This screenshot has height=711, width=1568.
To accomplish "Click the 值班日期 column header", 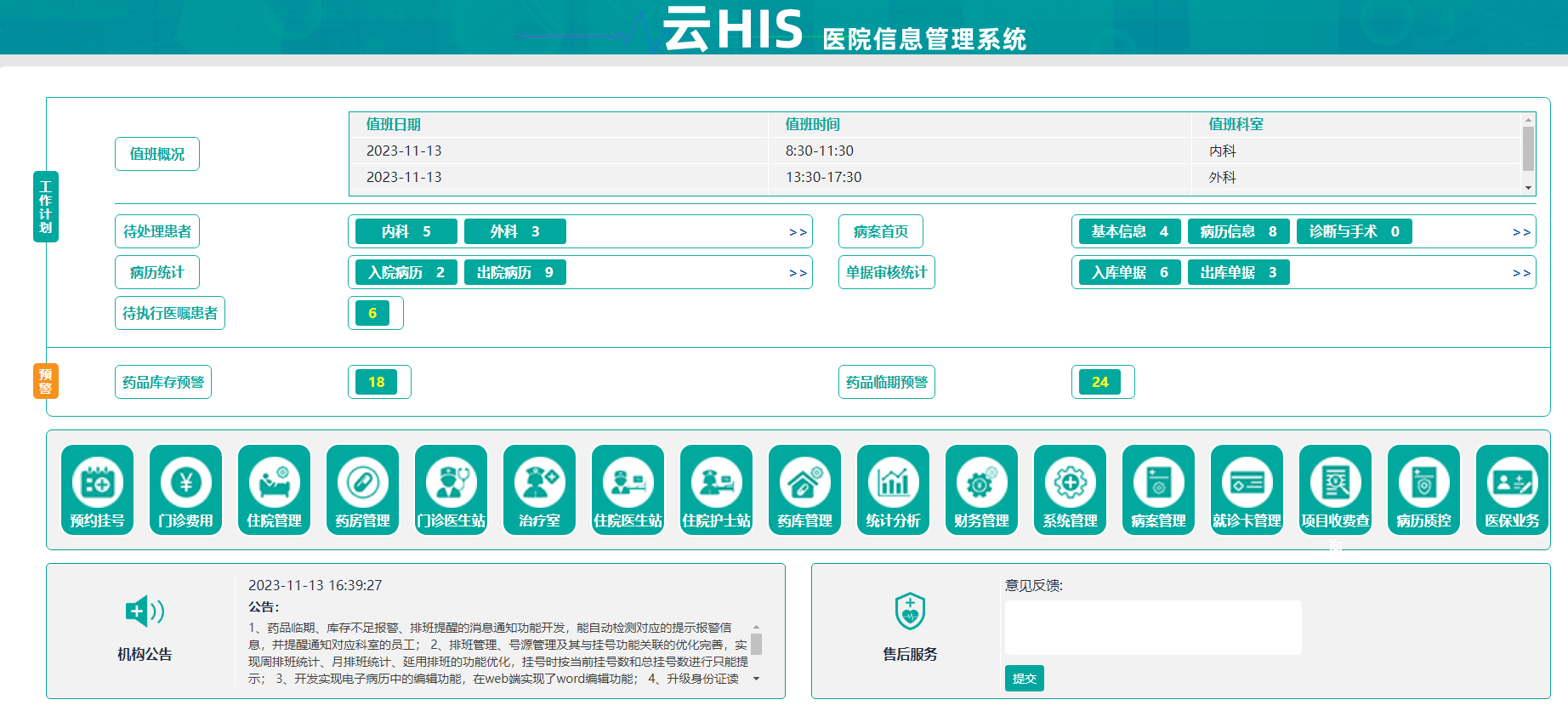I will (394, 124).
